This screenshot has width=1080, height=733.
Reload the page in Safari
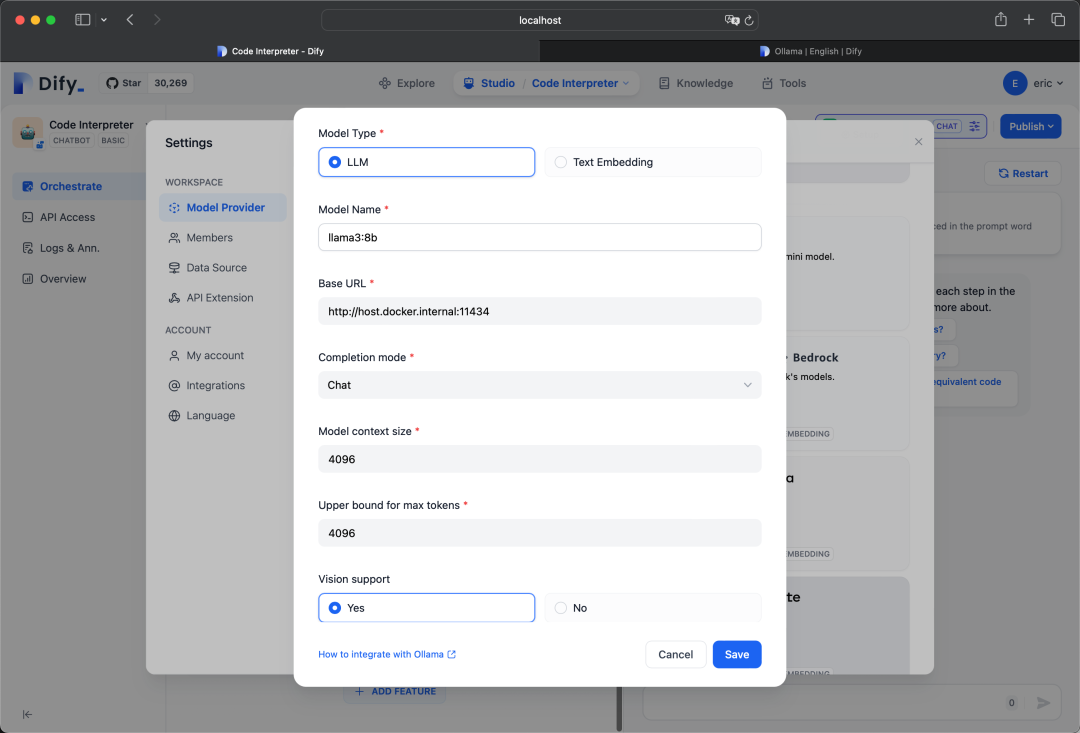point(749,20)
